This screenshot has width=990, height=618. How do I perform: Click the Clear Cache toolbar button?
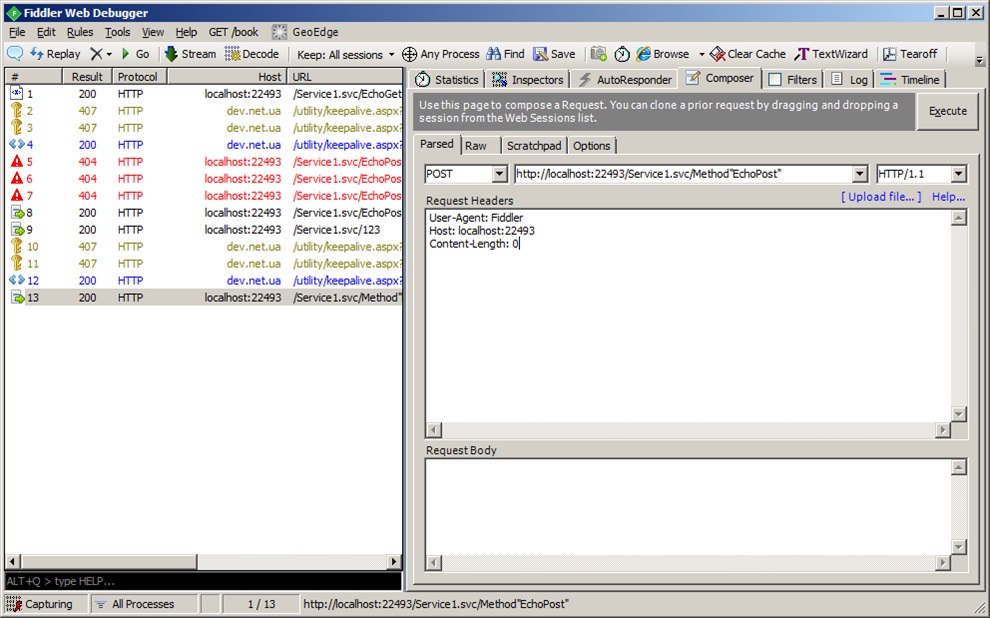748,54
